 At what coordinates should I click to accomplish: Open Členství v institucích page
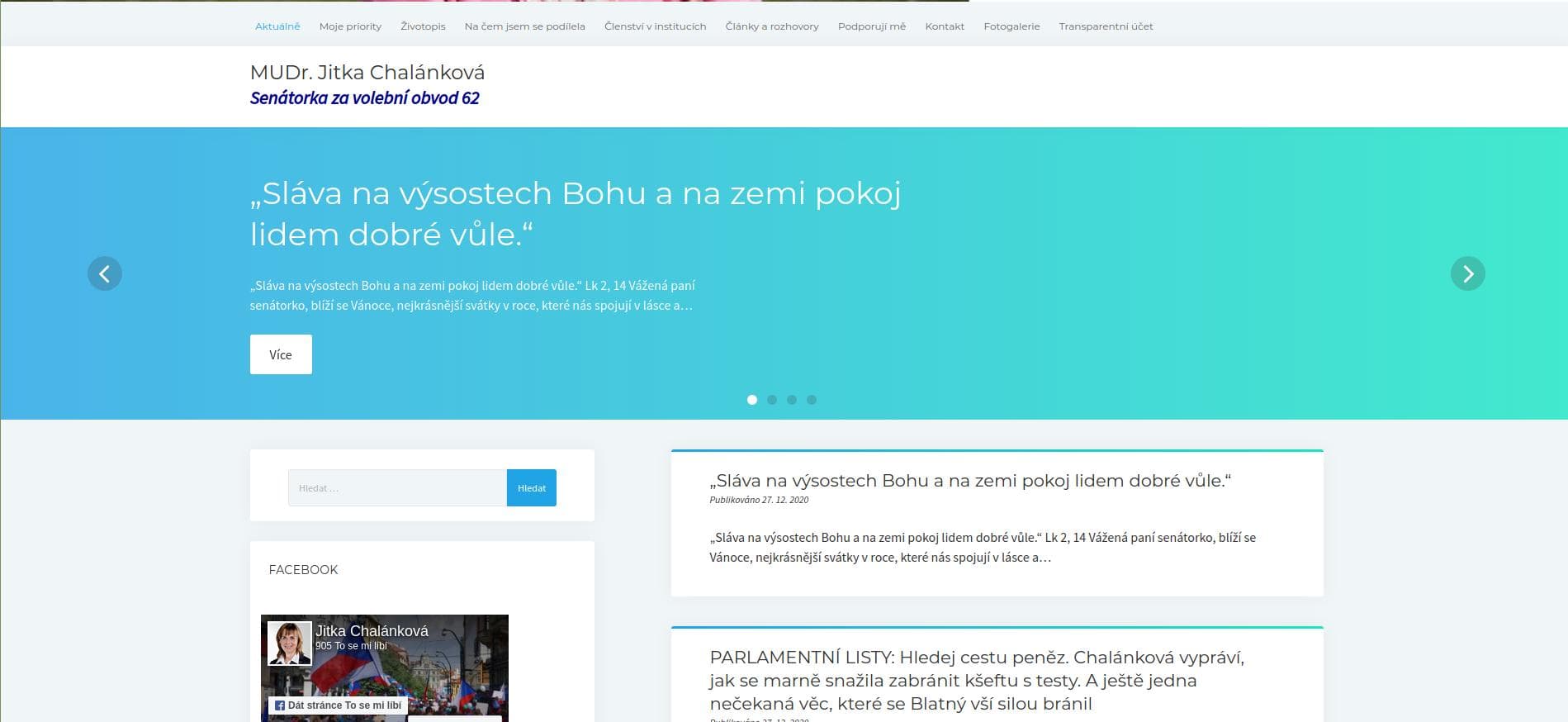click(x=655, y=26)
